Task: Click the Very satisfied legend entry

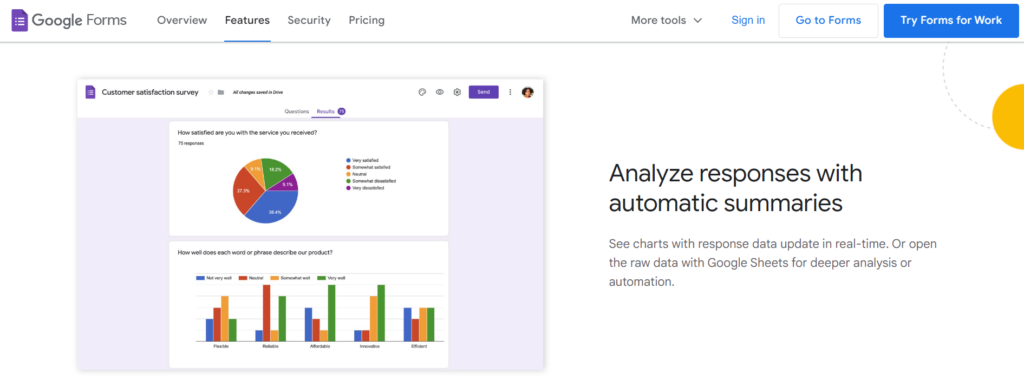Action: 362,160
